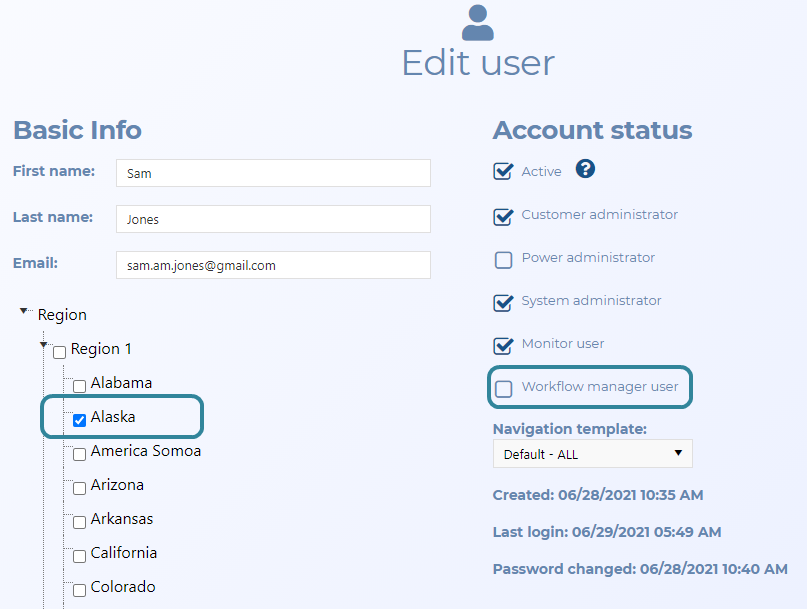Collapse the top-level Region tree node

click(23, 312)
